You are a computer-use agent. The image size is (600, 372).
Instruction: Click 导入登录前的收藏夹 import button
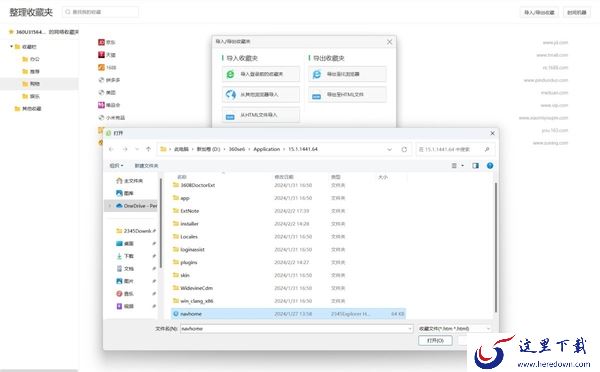tap(261, 74)
